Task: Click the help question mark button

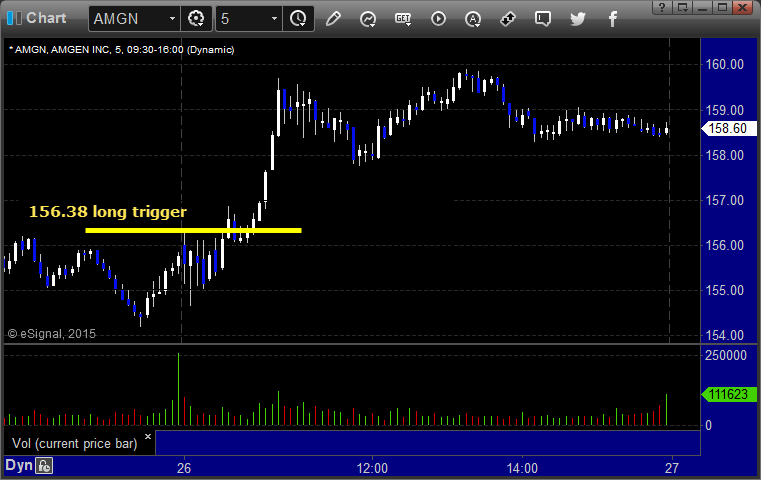Action: click(662, 7)
